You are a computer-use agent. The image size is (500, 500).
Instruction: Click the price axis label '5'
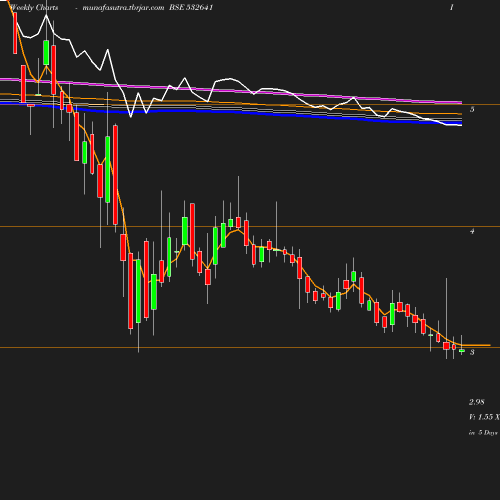point(472,109)
